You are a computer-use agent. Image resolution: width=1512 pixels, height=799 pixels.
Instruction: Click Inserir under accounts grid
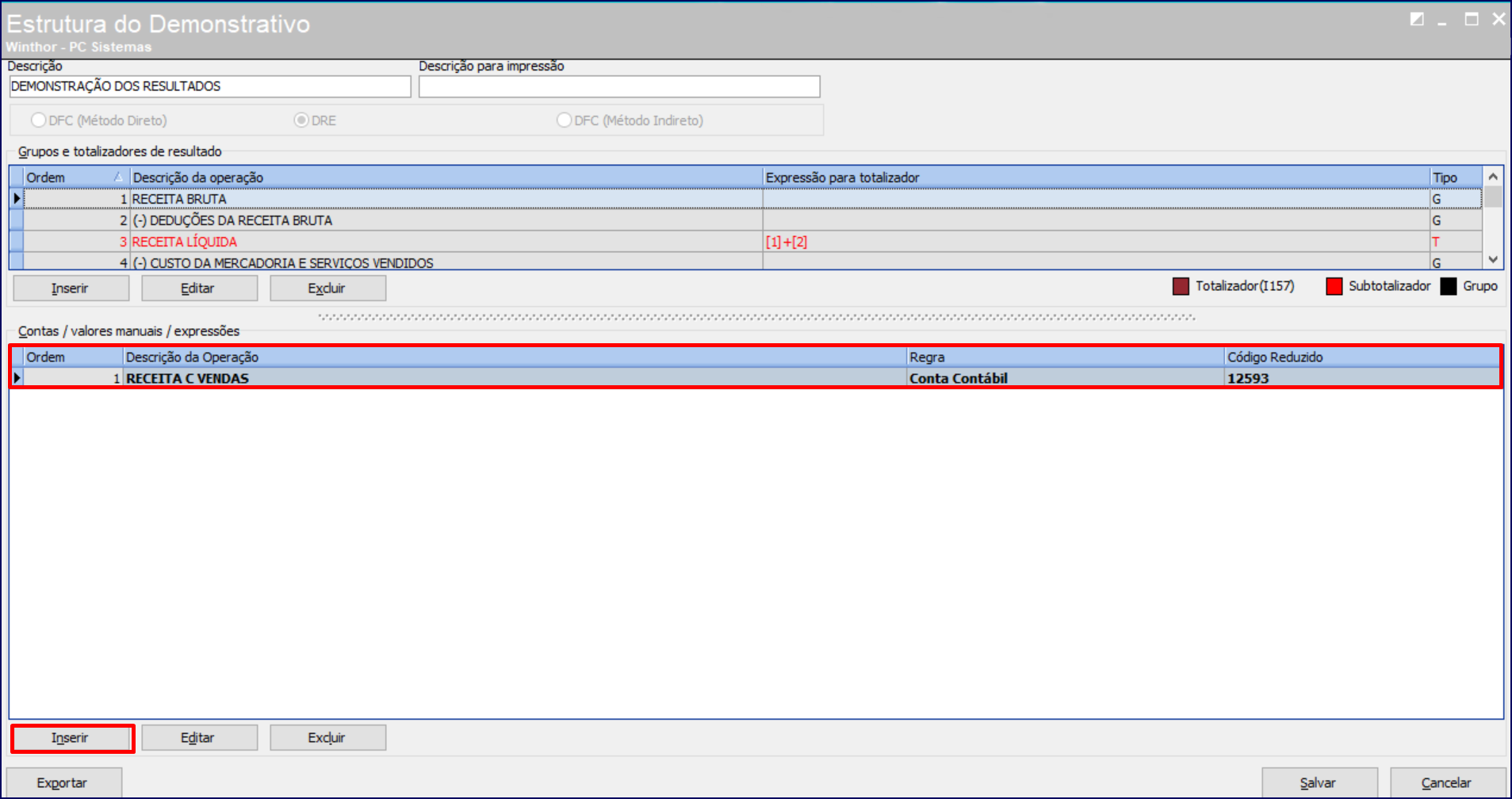click(x=71, y=738)
